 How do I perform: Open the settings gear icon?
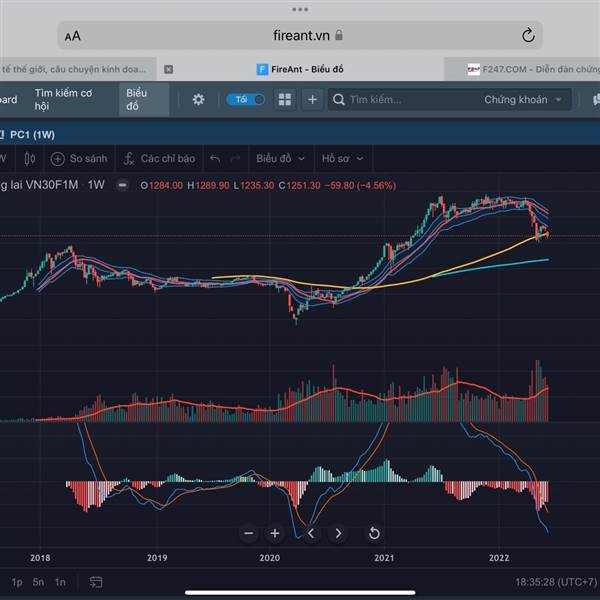pyautogui.click(x=198, y=100)
